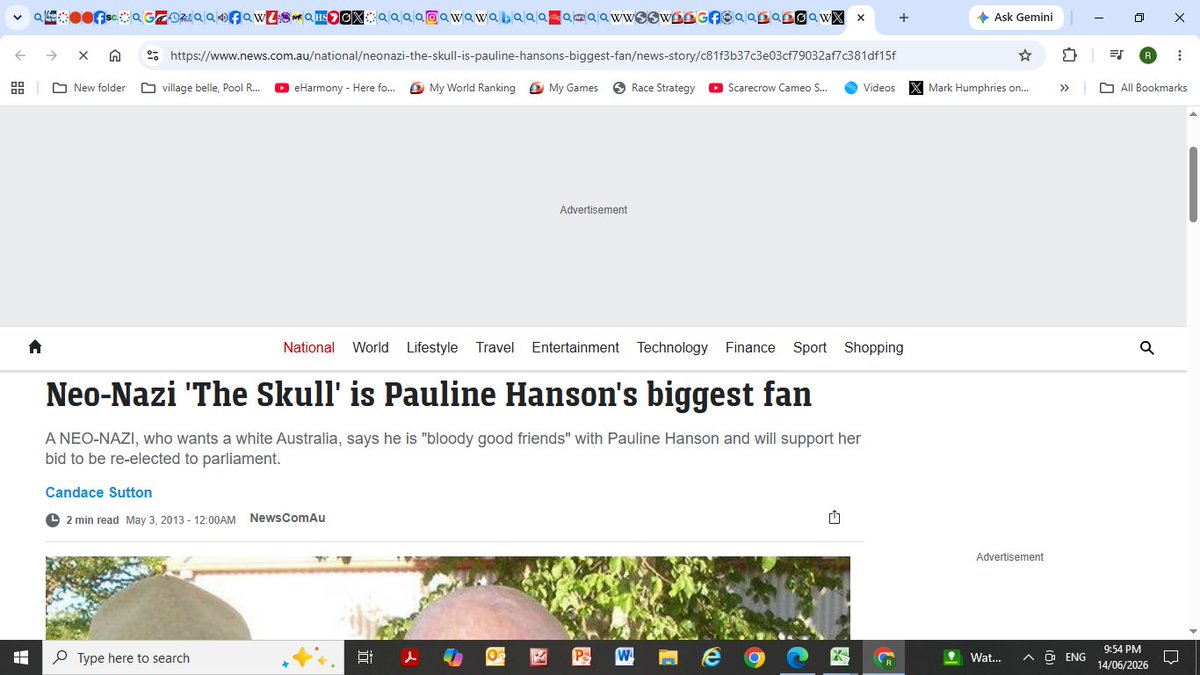Viewport: 1200px width, 675px height.
Task: Close the current active tab
Action: click(x=861, y=18)
